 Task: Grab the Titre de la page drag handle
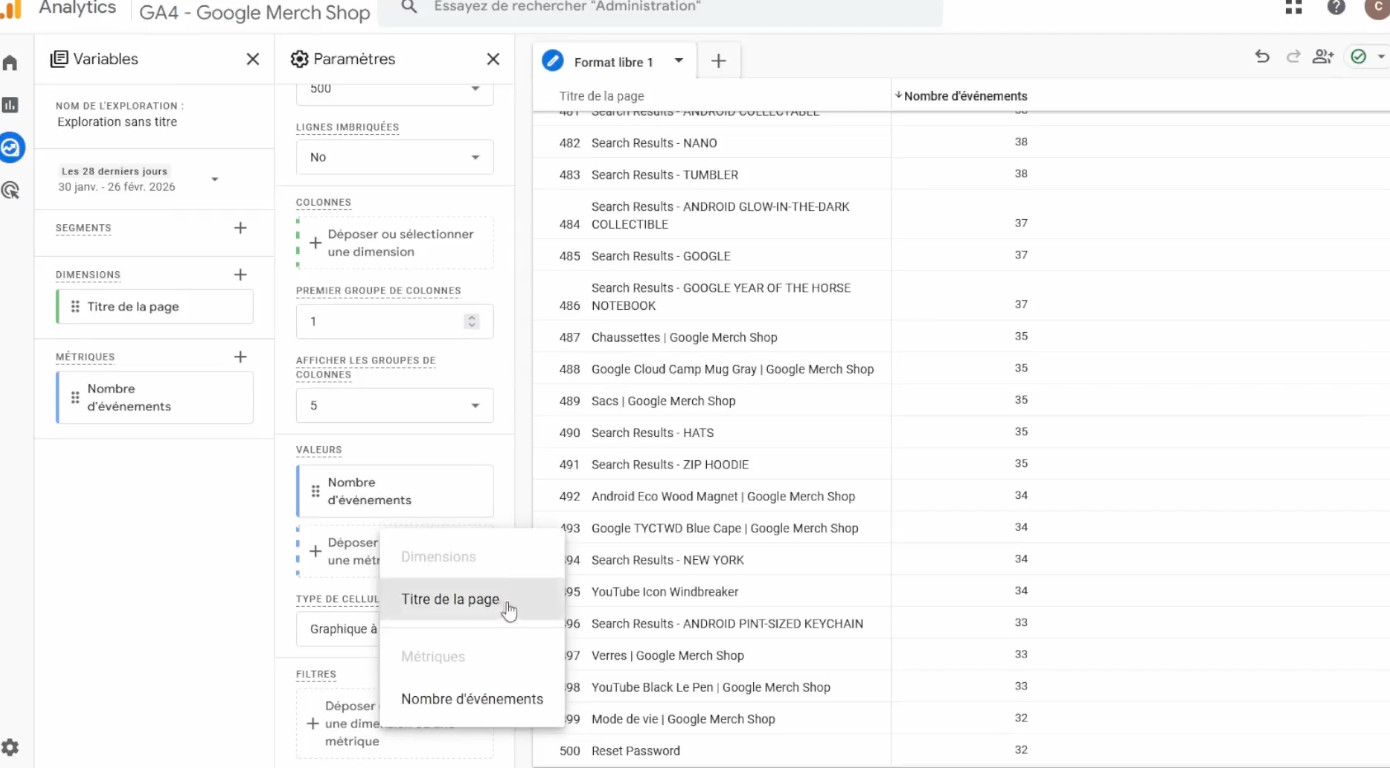pos(75,307)
